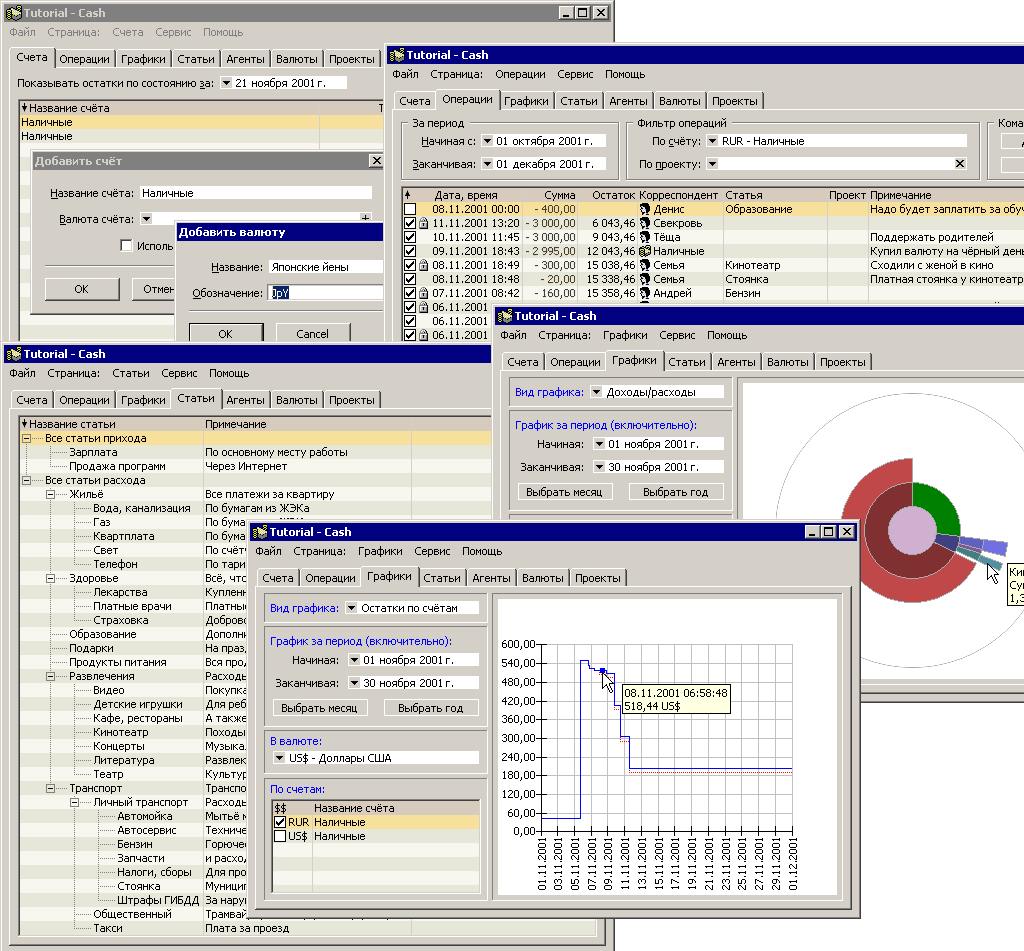Open the В валюте US$ currency dropdown
The image size is (1024, 951).
coord(280,758)
